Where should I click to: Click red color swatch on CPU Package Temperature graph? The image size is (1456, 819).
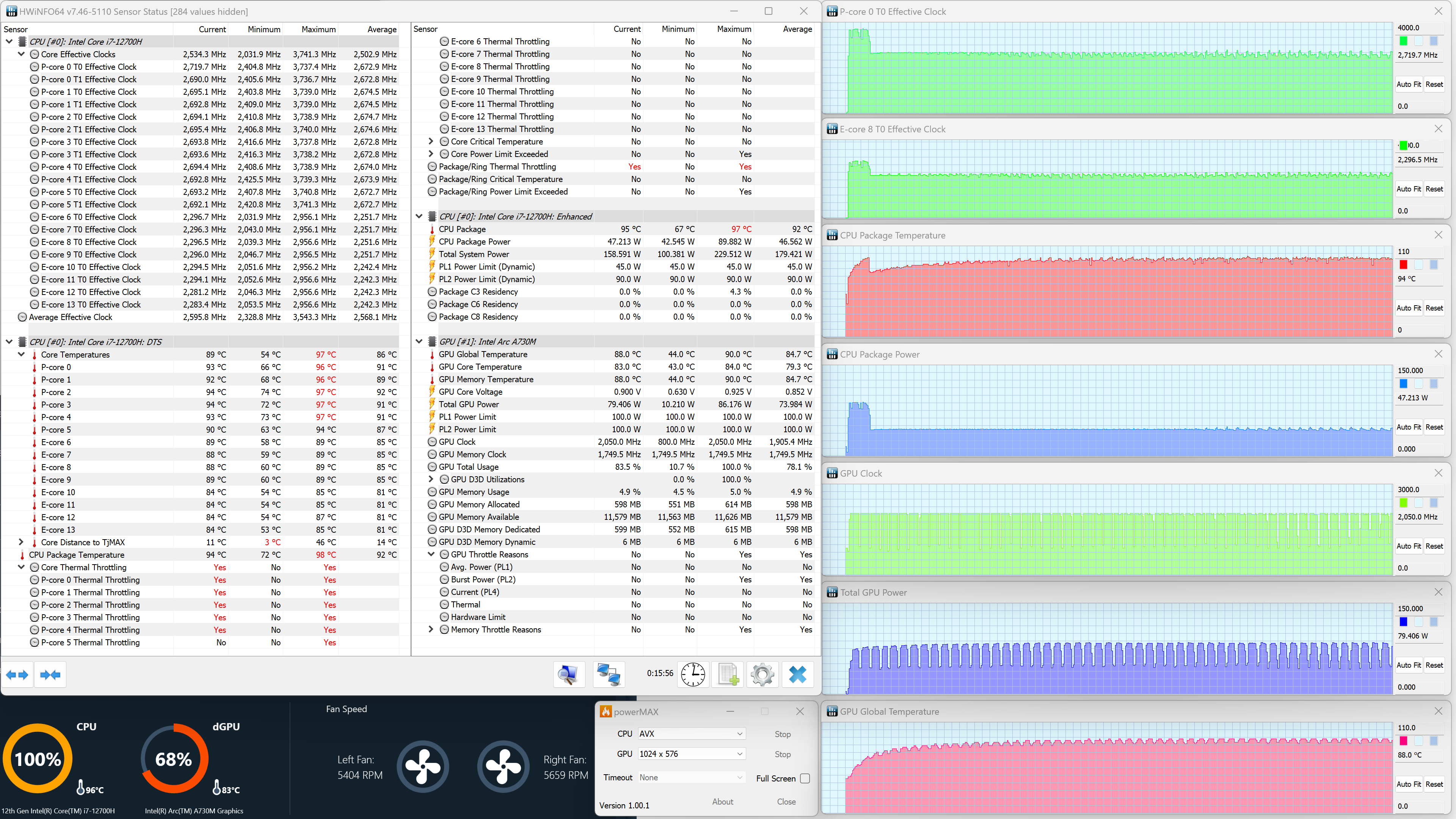click(x=1403, y=265)
